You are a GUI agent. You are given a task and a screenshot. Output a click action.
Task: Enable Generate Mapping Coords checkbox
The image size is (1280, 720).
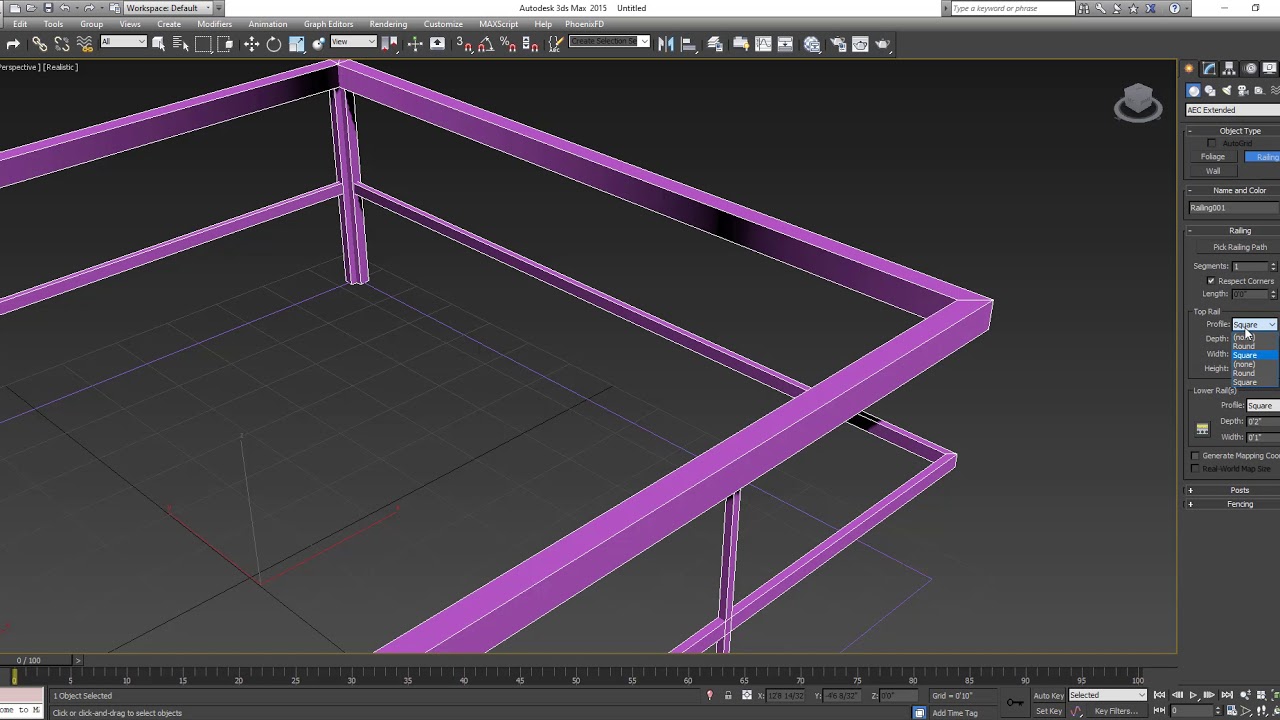click(1195, 456)
